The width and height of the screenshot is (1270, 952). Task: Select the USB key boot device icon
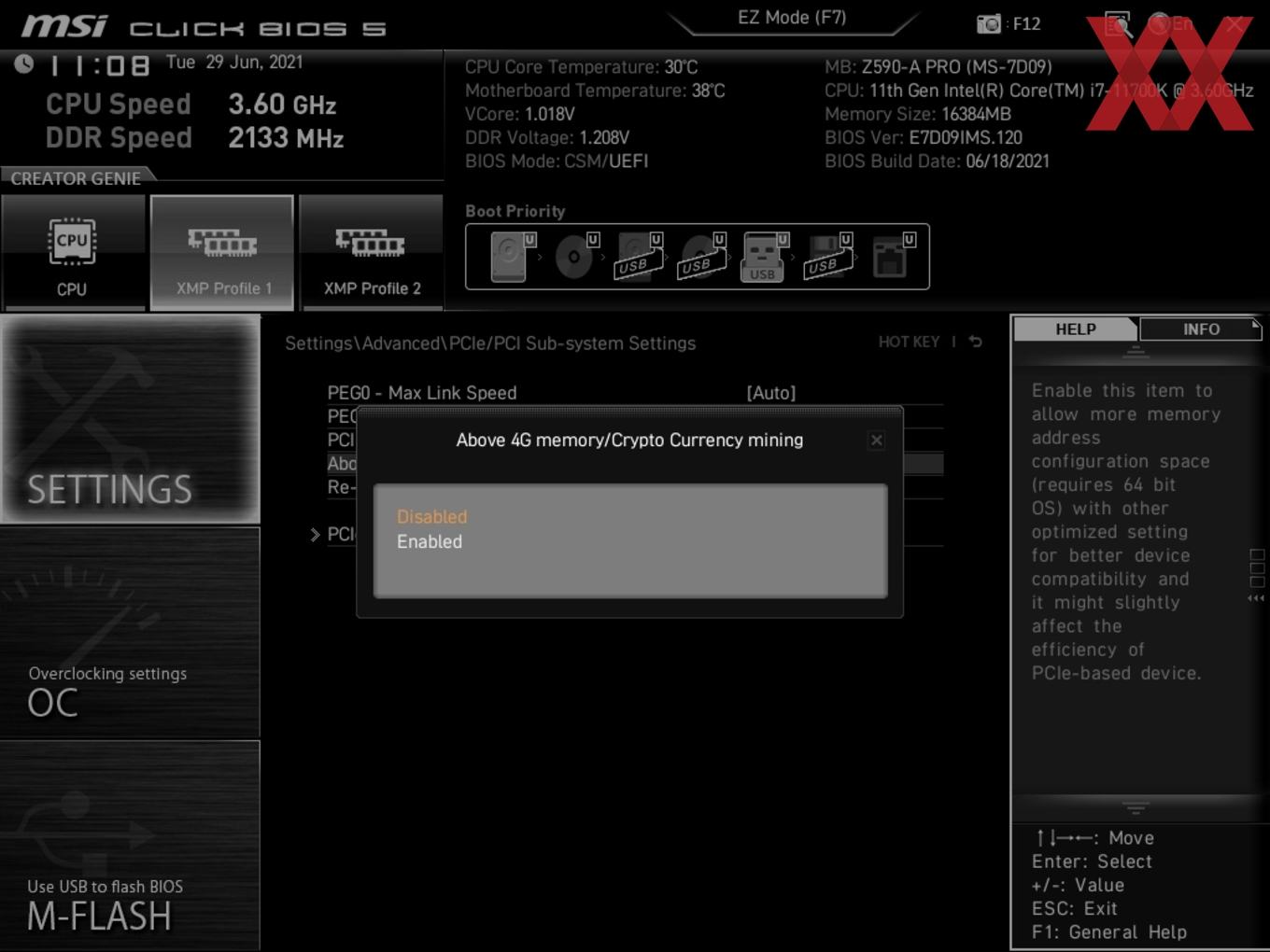[764, 257]
